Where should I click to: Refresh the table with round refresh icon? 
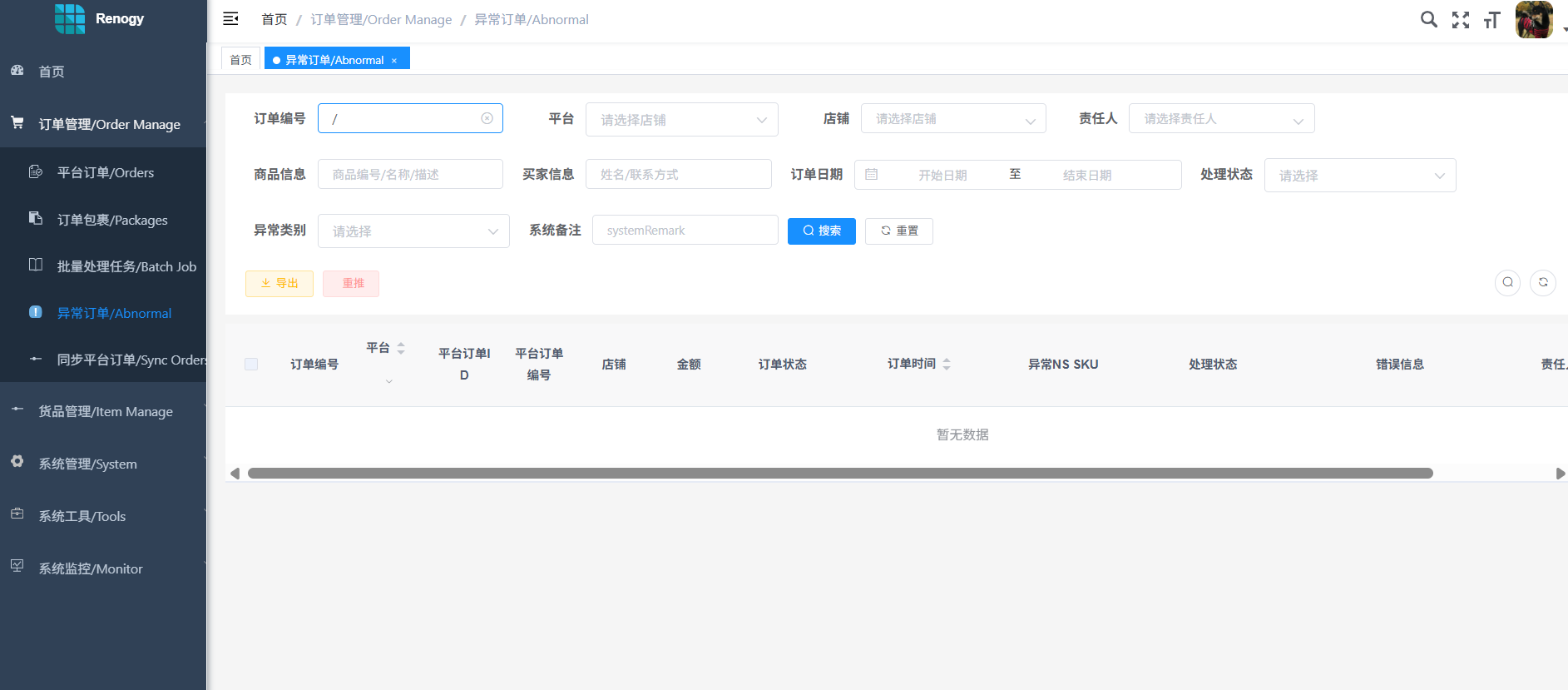click(x=1542, y=283)
